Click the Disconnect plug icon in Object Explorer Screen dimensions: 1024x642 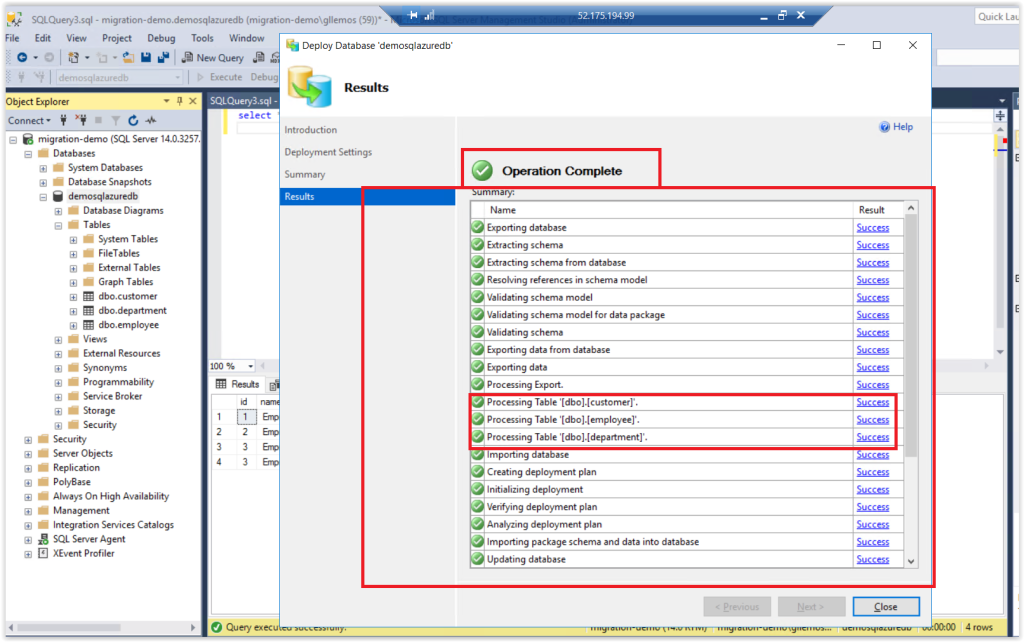[80, 120]
